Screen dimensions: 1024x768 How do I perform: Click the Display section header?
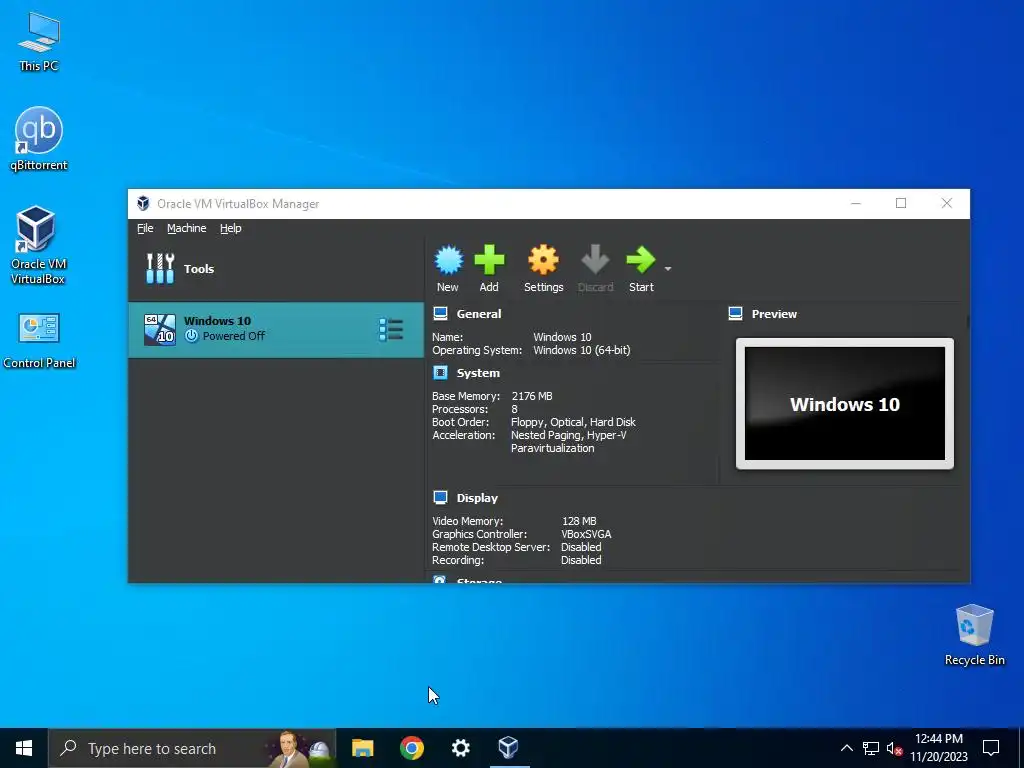[x=477, y=498]
